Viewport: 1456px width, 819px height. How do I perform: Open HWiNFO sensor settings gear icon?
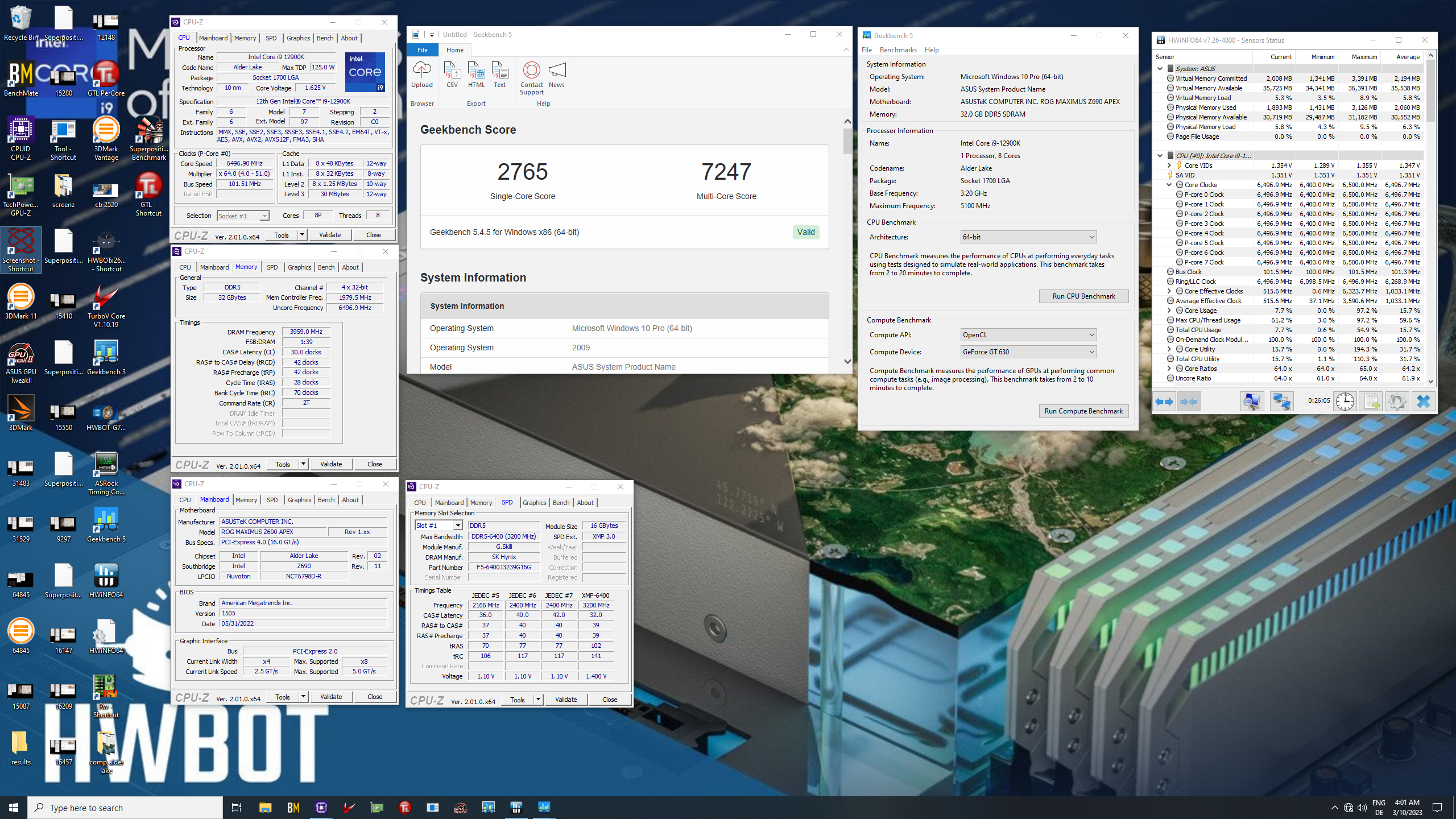pos(1397,402)
